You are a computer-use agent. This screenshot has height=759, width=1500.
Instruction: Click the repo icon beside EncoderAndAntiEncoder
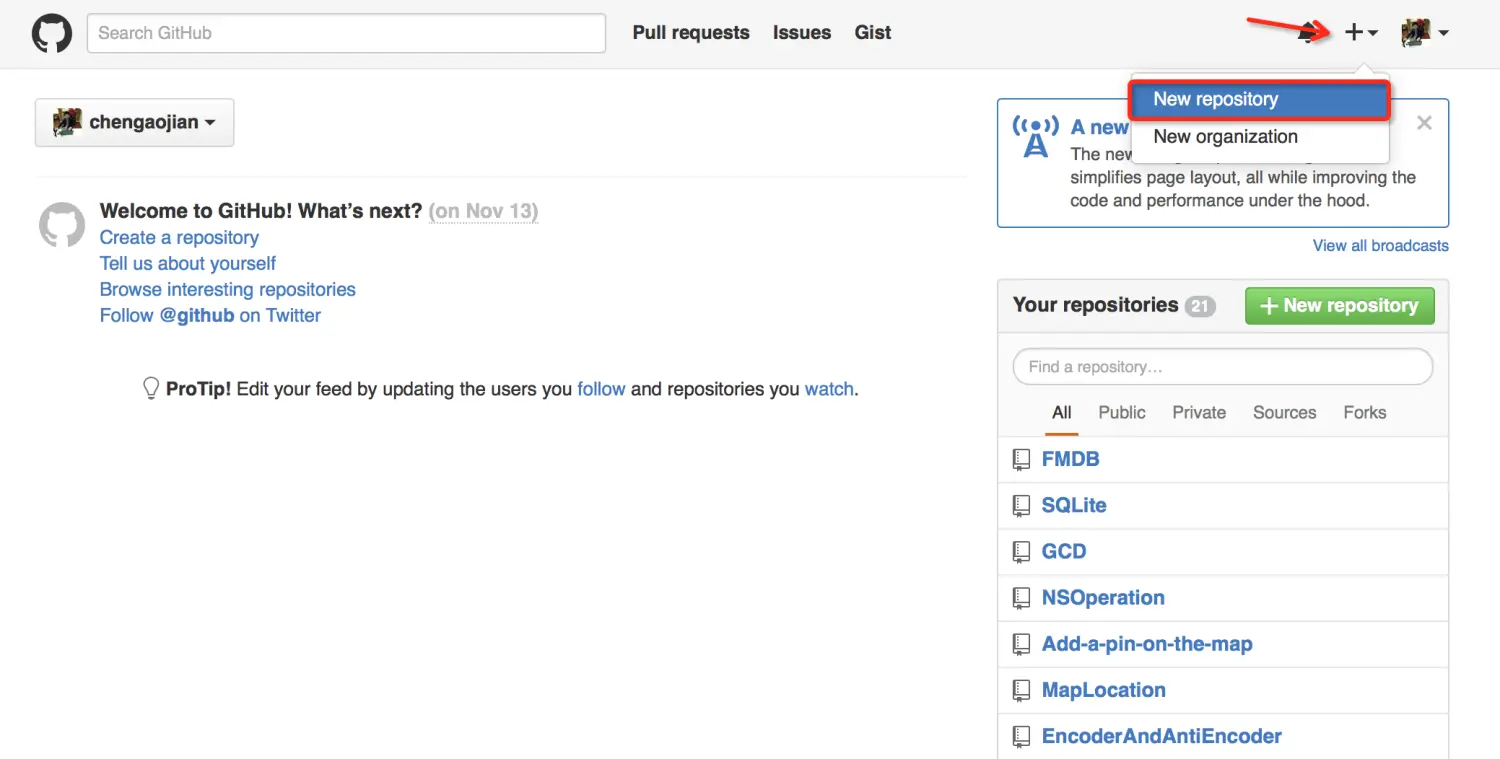coord(1021,736)
